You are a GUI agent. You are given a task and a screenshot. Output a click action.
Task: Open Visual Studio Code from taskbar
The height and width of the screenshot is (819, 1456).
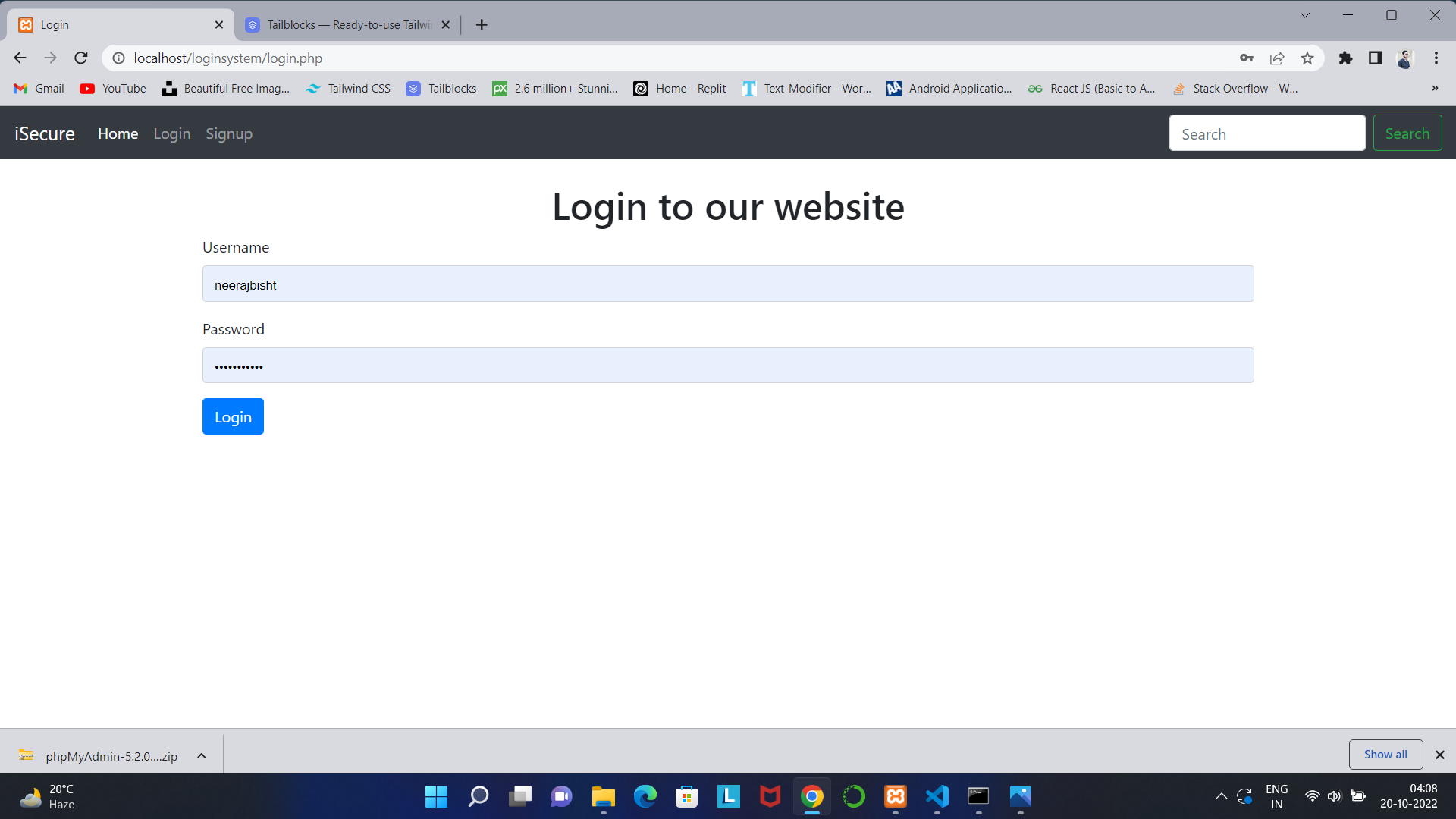point(937,797)
